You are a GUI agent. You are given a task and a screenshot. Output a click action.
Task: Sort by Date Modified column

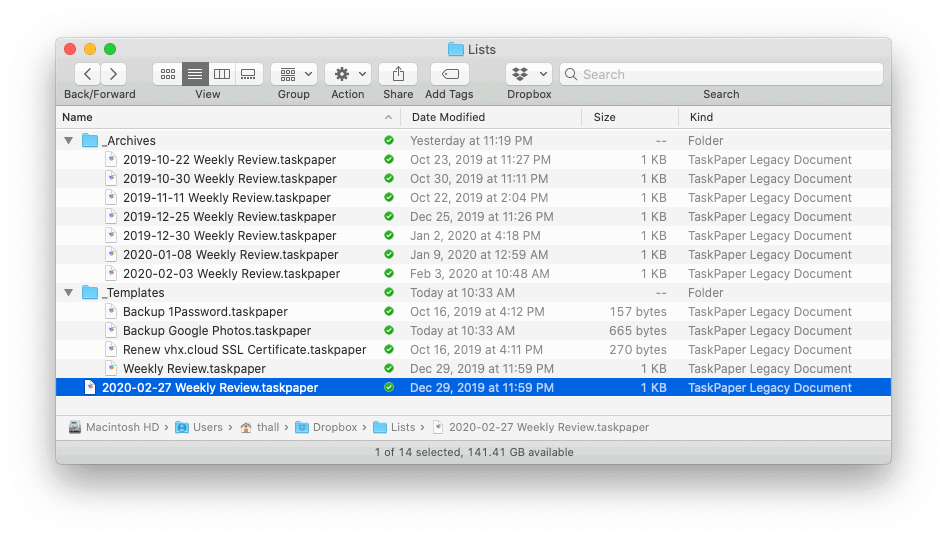click(x=448, y=117)
